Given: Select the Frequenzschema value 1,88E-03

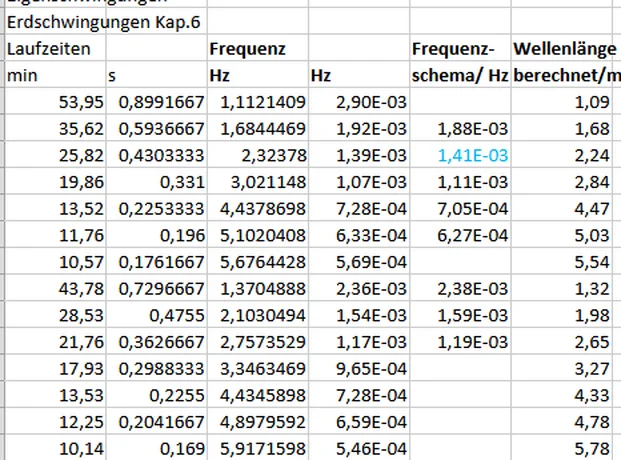Looking at the screenshot, I should click(459, 128).
